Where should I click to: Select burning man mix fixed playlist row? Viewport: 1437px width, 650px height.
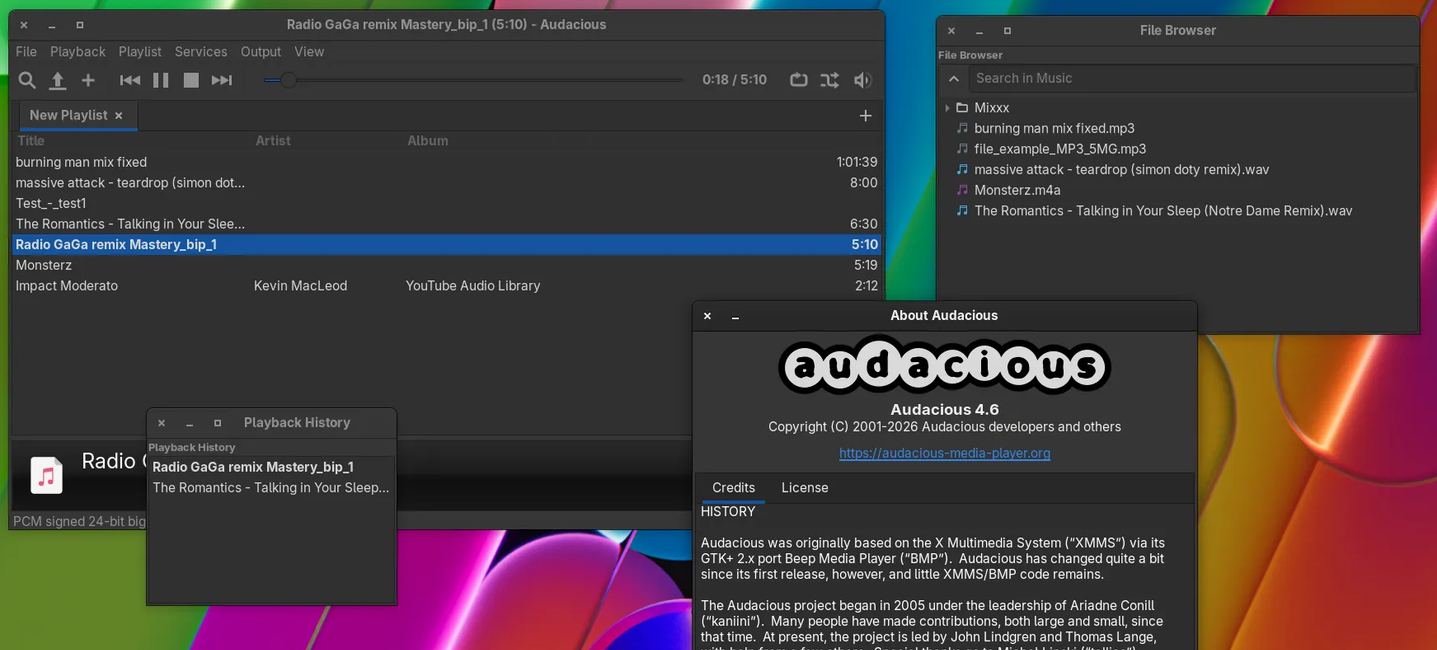tap(446, 162)
